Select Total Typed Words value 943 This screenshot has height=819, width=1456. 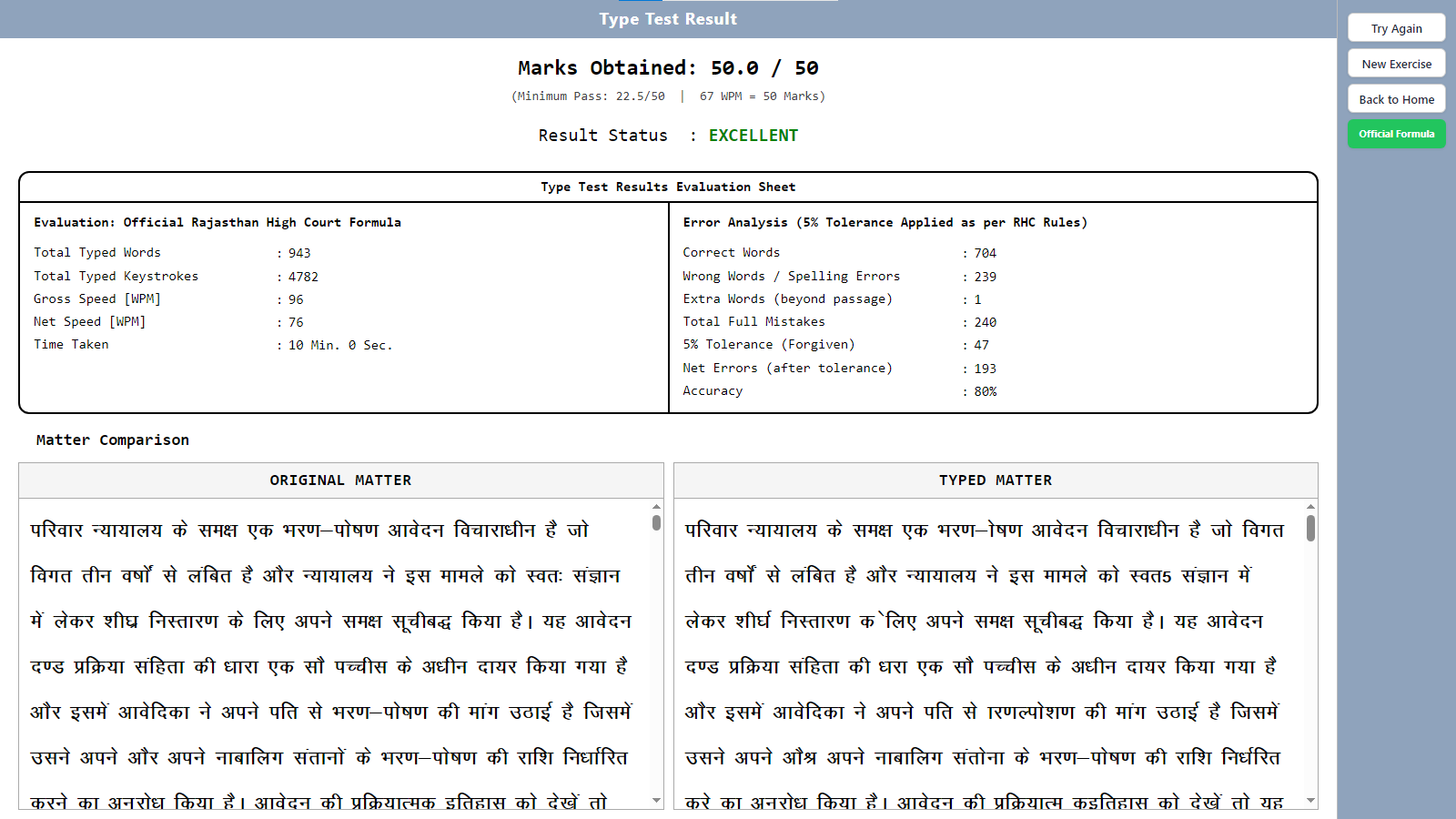coord(299,253)
